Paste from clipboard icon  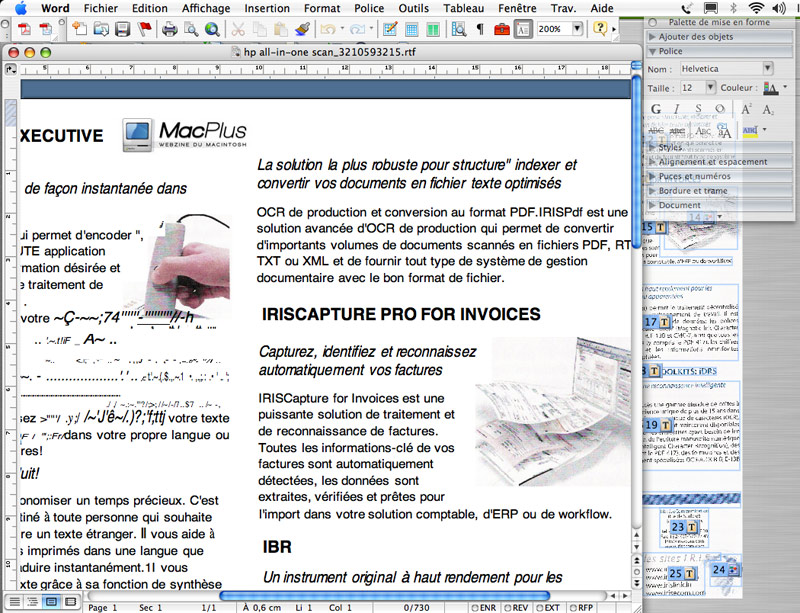click(280, 29)
